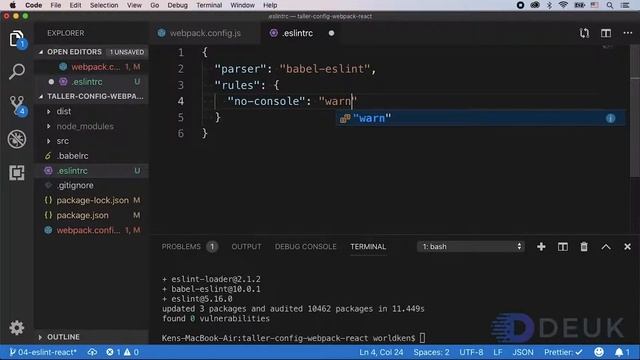
Task: Open the Notification Center list icon
Action: (x=625, y=5)
